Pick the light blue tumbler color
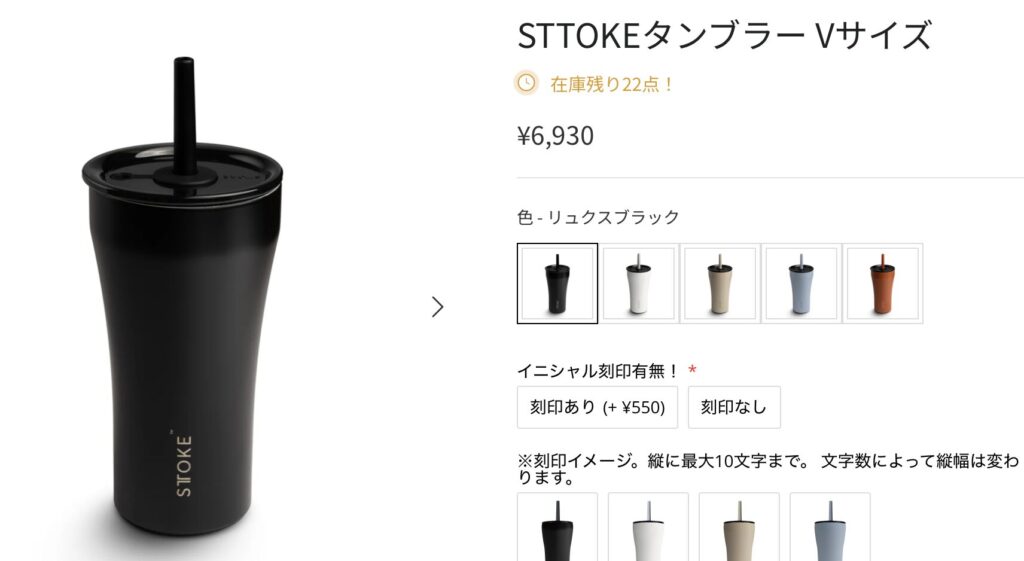The width and height of the screenshot is (1024, 561). [801, 283]
